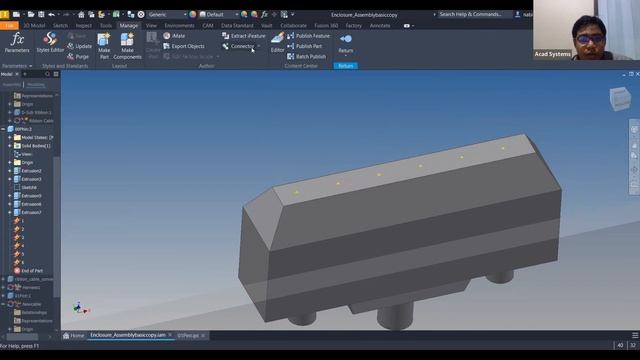This screenshot has height=360, width=640.
Task: Click the Home tab house icon
Action: pyautogui.click(x=66, y=336)
